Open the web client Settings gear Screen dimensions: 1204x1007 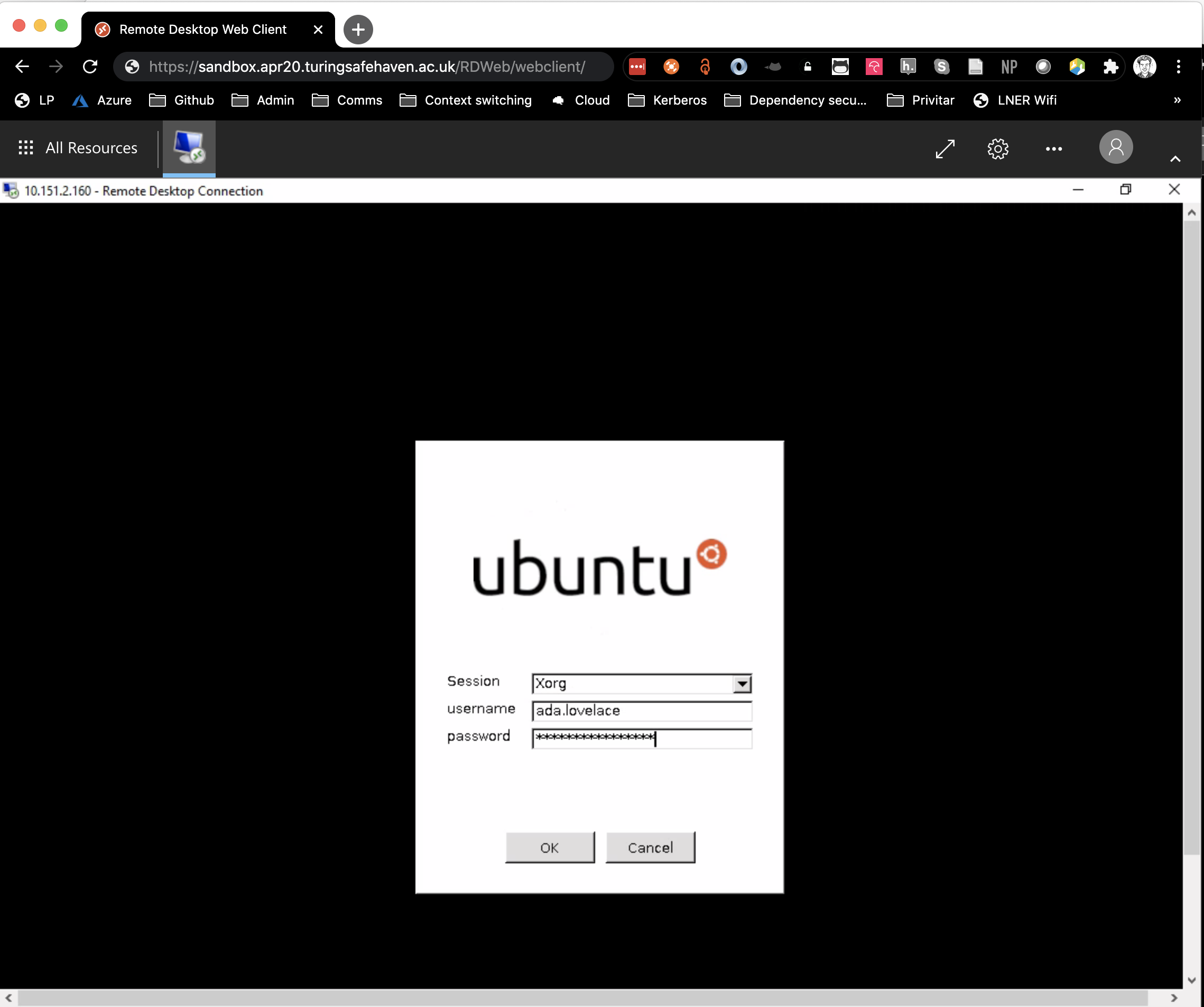point(997,149)
